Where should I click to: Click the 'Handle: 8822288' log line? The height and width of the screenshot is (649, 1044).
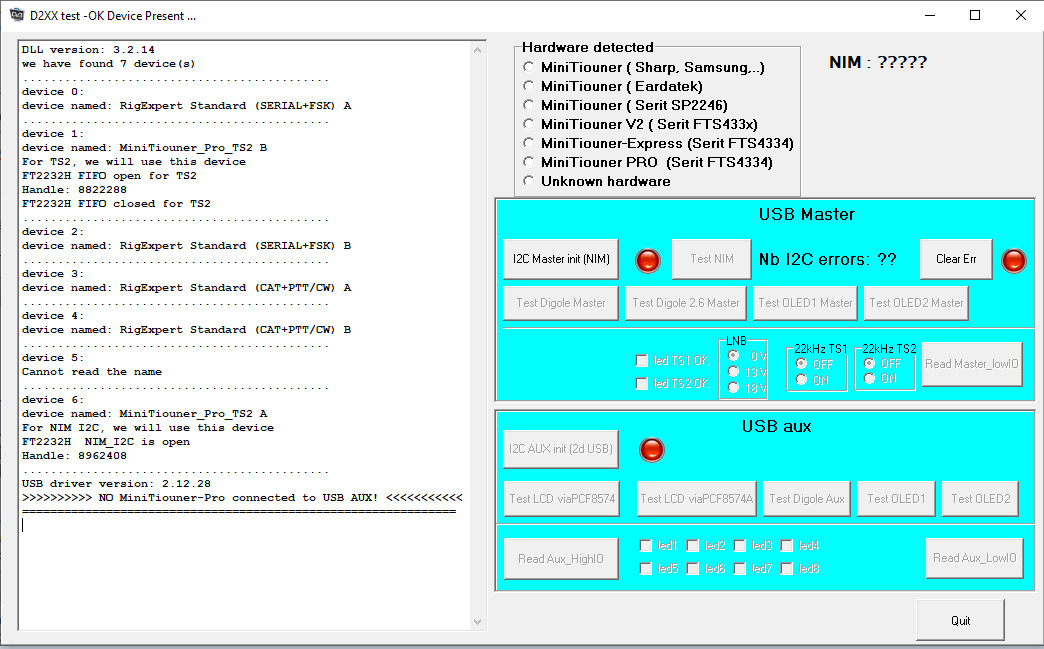74,190
